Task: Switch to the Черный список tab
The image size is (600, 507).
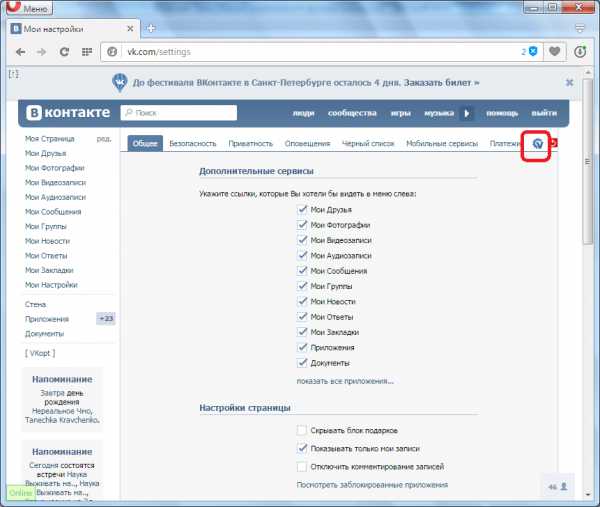Action: (368, 143)
